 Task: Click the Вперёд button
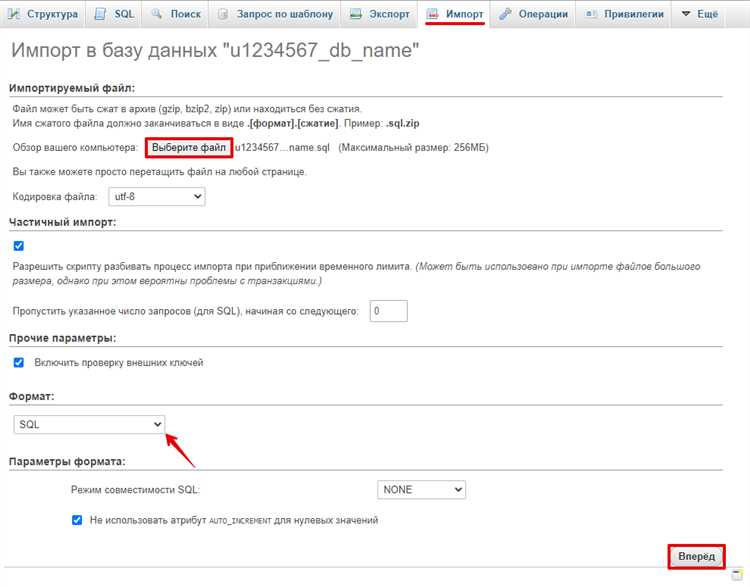(x=696, y=556)
